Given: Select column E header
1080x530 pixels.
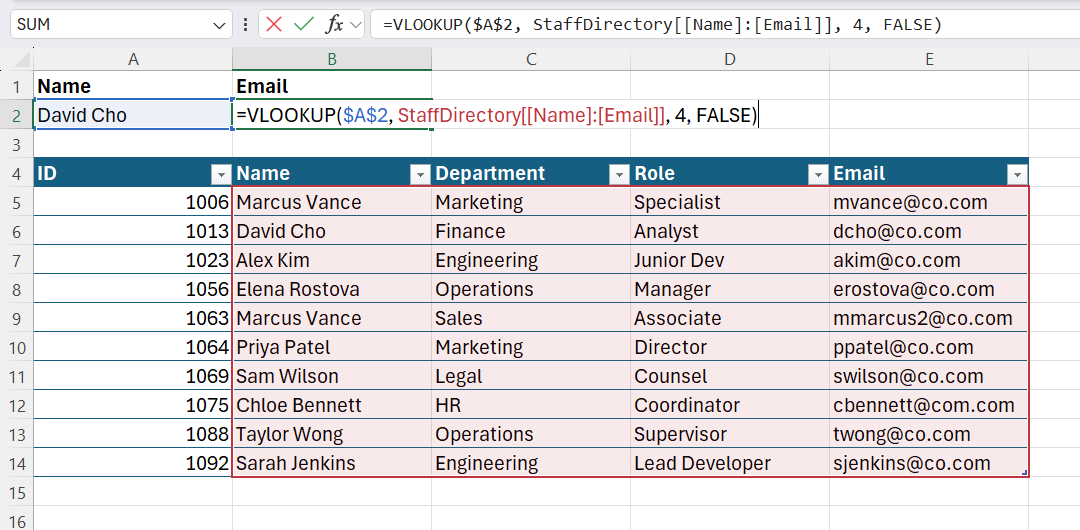Looking at the screenshot, I should [x=929, y=59].
